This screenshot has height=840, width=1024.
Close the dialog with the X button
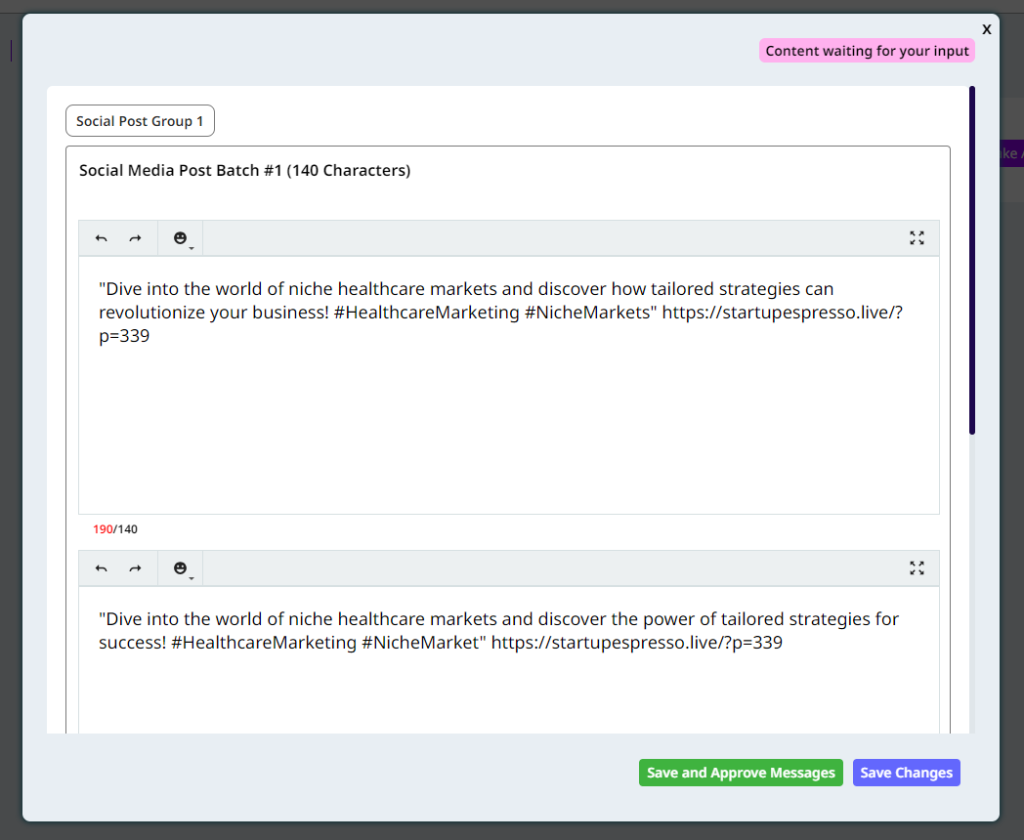click(x=986, y=29)
